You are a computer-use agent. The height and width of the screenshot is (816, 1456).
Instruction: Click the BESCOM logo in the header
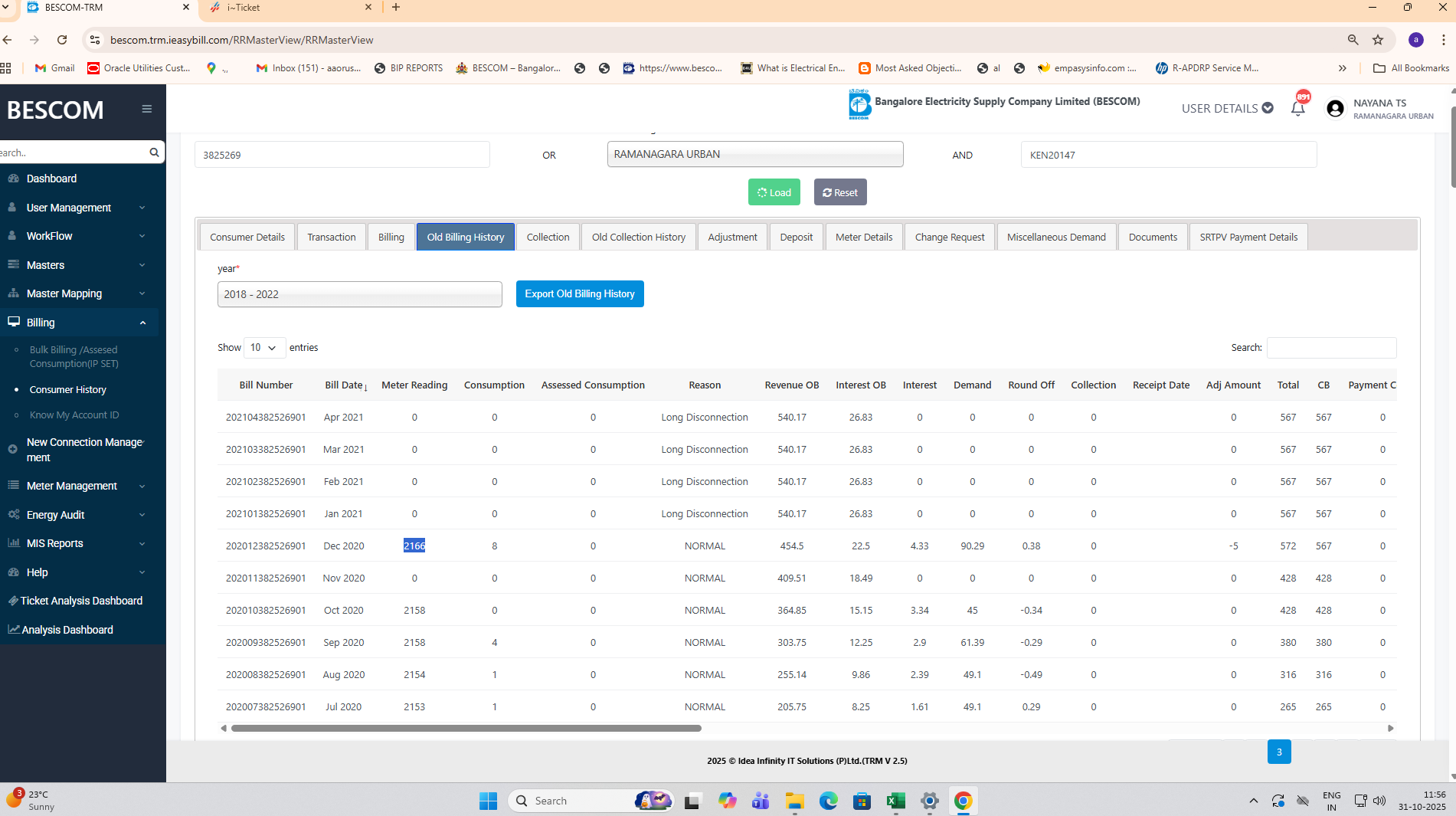pyautogui.click(x=859, y=104)
